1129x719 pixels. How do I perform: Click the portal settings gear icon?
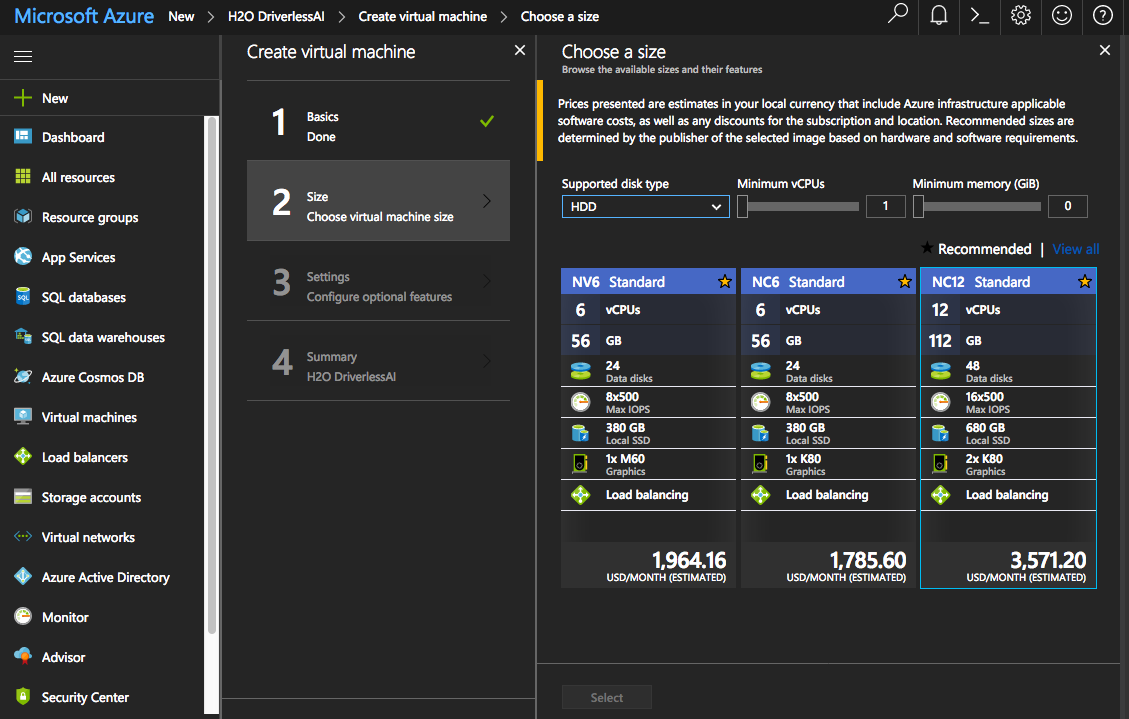tap(1020, 17)
